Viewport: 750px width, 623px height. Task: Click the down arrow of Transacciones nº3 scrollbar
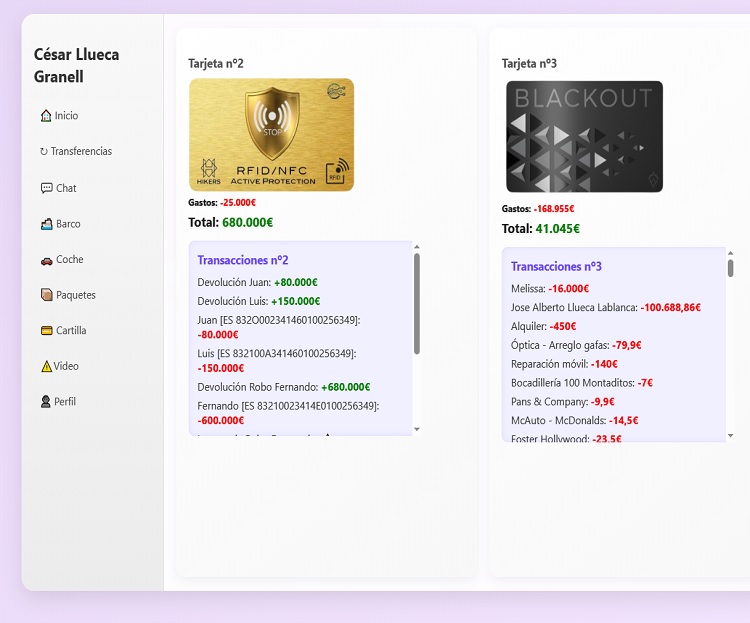[730, 435]
